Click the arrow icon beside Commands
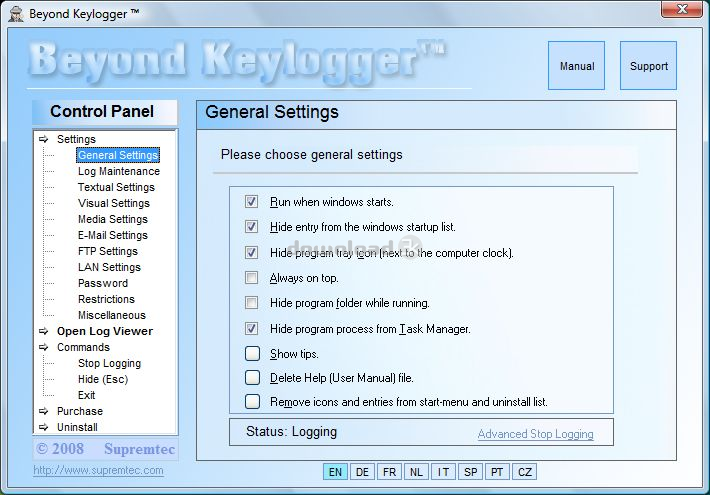This screenshot has height=495, width=710. click(x=43, y=347)
